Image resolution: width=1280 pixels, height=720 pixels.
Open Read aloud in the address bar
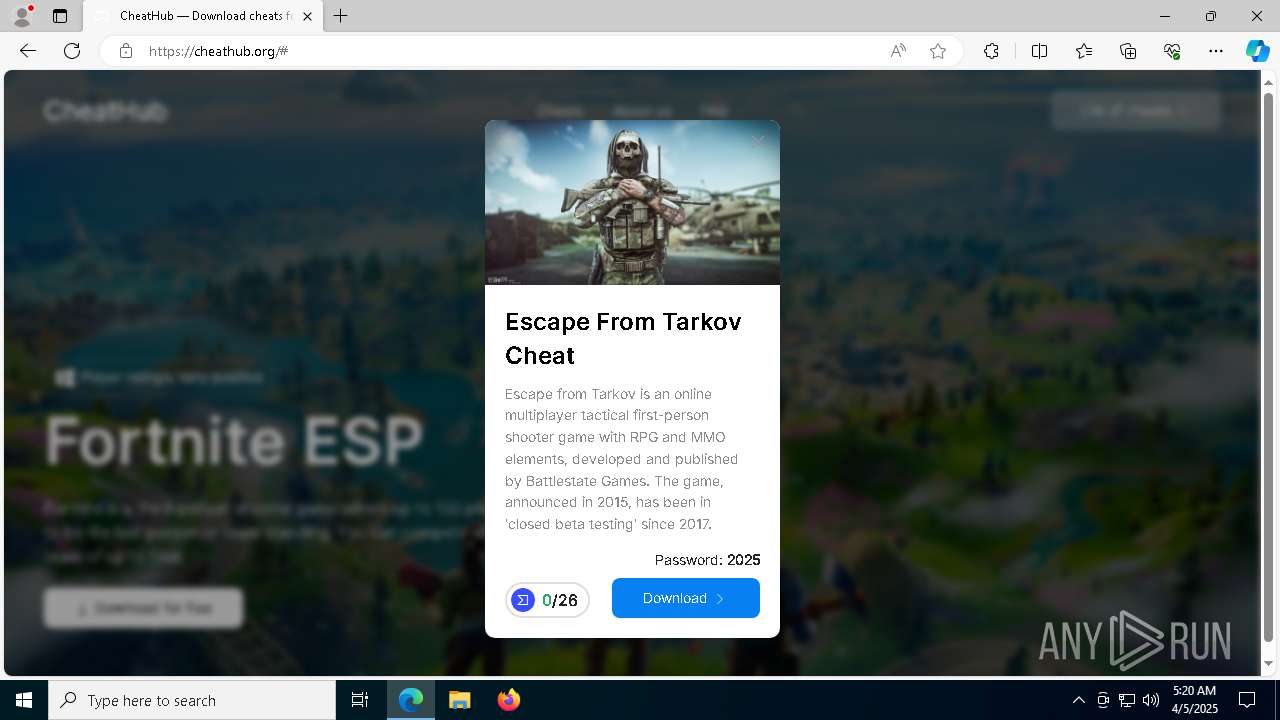pyautogui.click(x=898, y=51)
